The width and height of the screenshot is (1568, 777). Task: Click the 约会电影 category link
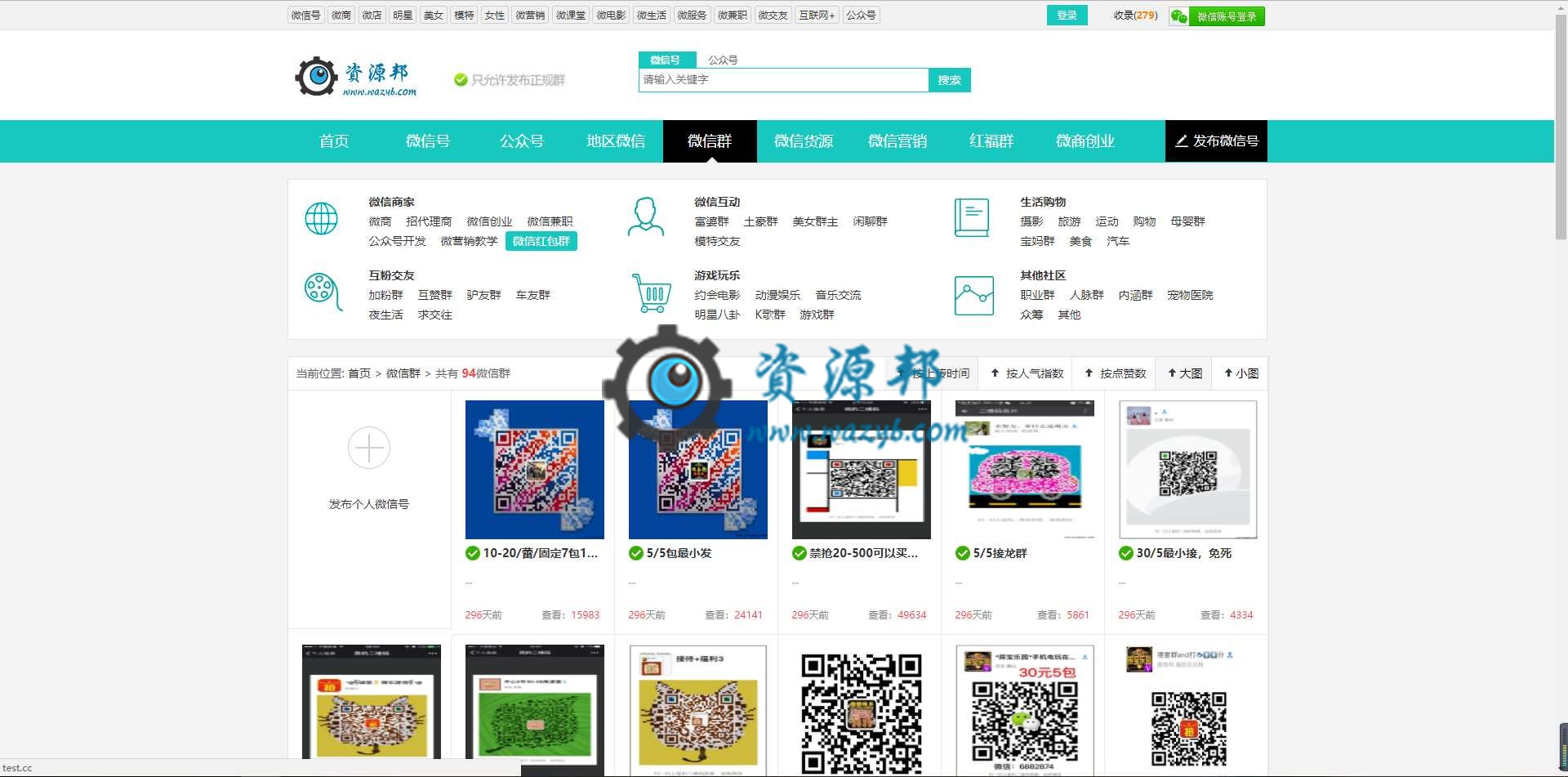coord(717,295)
